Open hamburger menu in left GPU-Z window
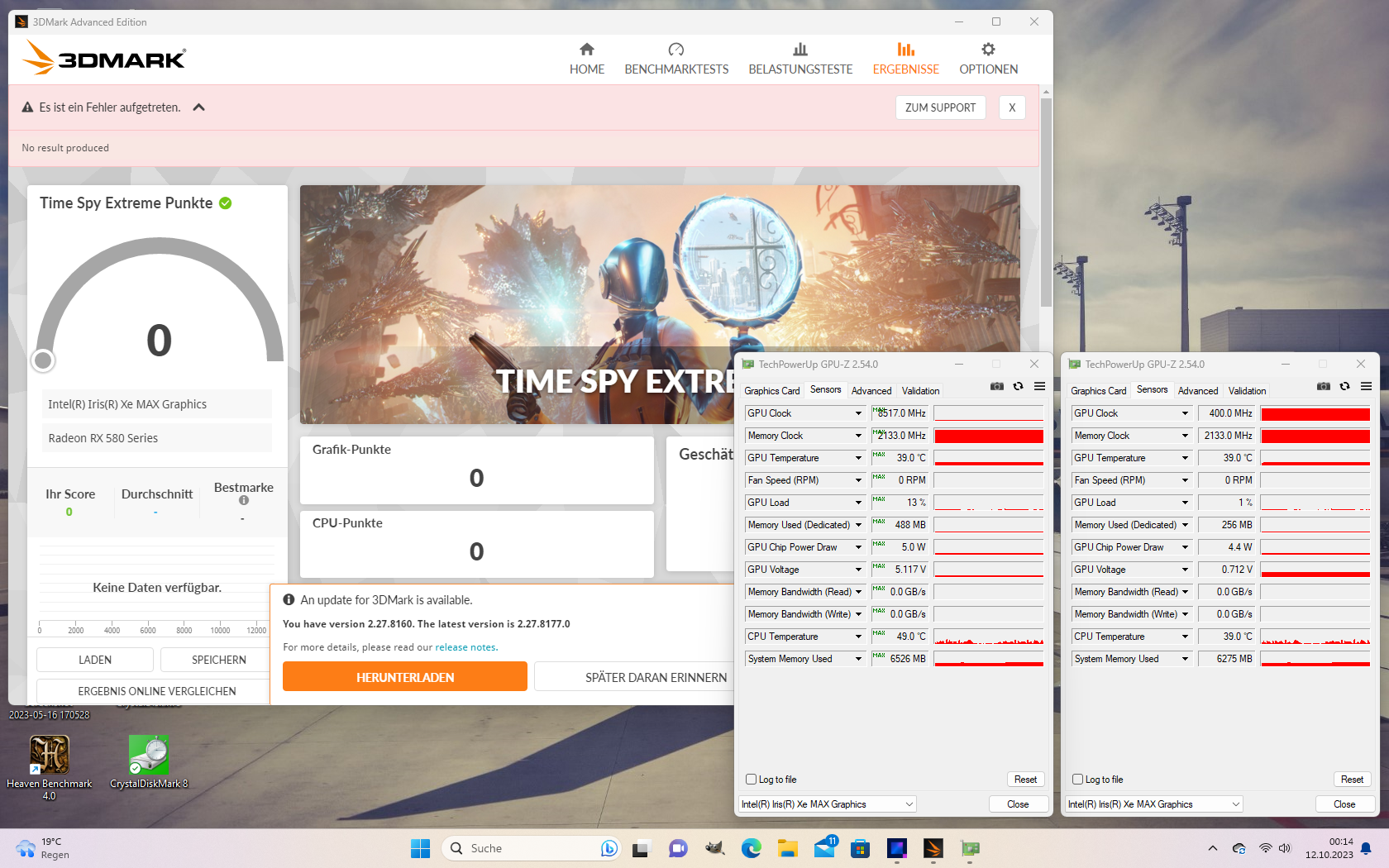The height and width of the screenshot is (868, 1389). tap(1040, 387)
